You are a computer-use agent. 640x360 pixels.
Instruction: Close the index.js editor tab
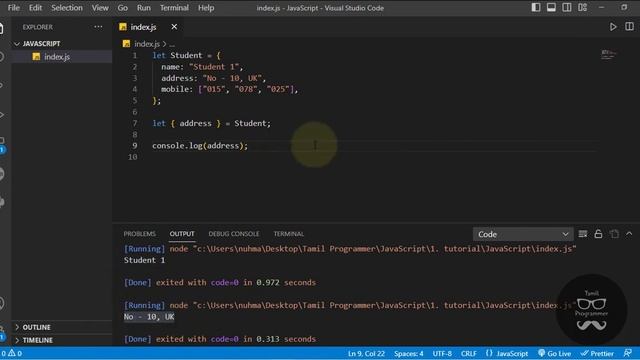[x=174, y=27]
